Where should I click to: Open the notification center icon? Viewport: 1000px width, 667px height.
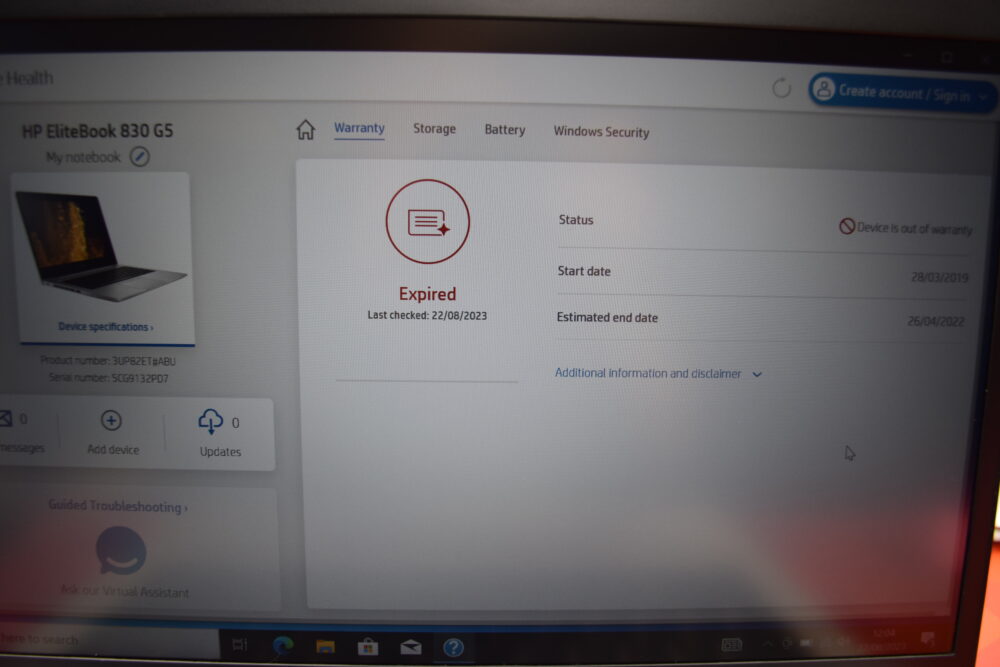pyautogui.click(x=927, y=638)
